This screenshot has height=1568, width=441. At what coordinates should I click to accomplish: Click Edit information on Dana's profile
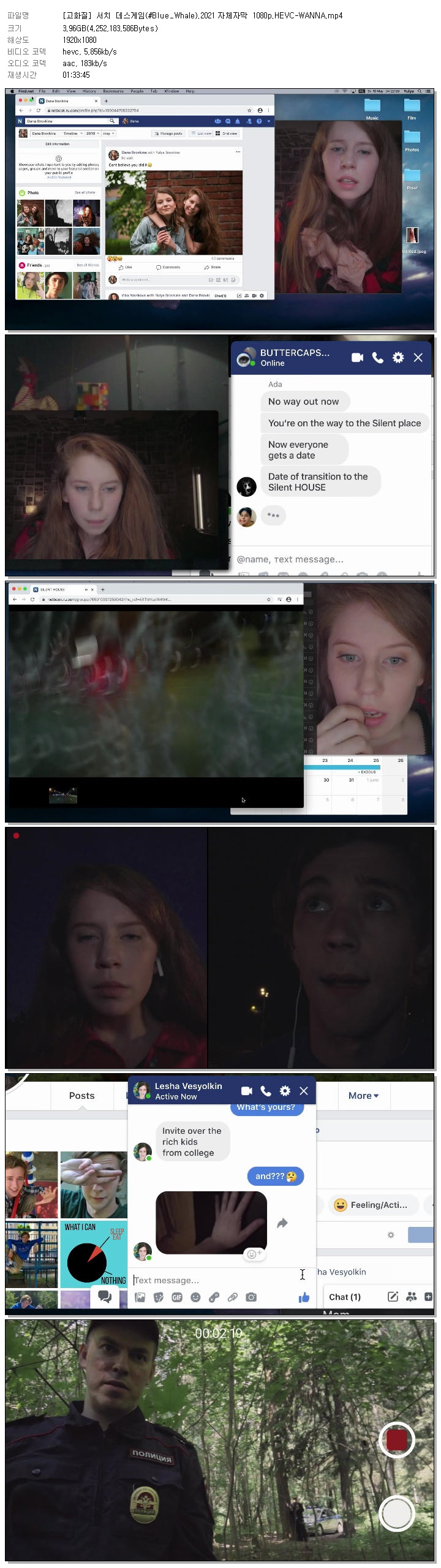[58, 144]
